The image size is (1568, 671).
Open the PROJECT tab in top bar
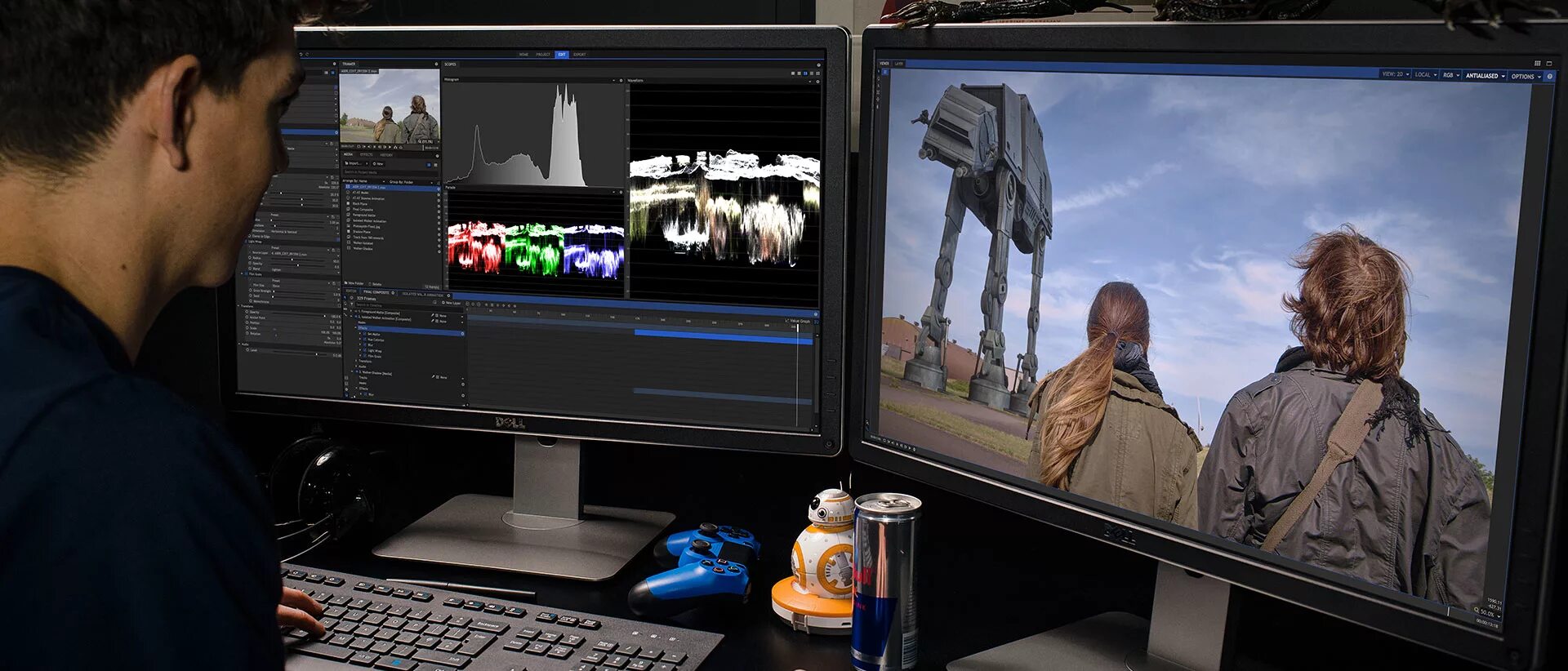(x=543, y=55)
